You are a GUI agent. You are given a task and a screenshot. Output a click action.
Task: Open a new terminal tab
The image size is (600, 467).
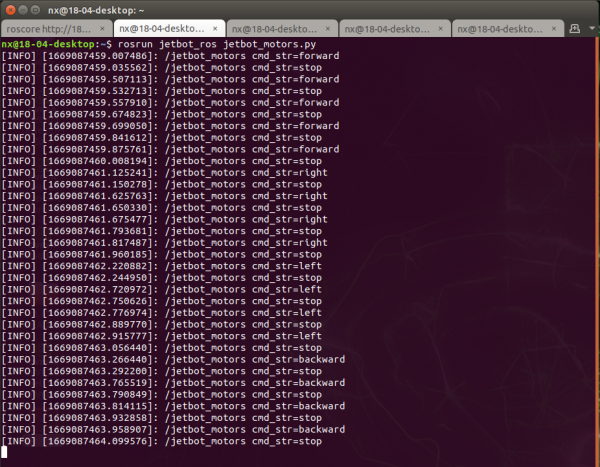coord(576,29)
